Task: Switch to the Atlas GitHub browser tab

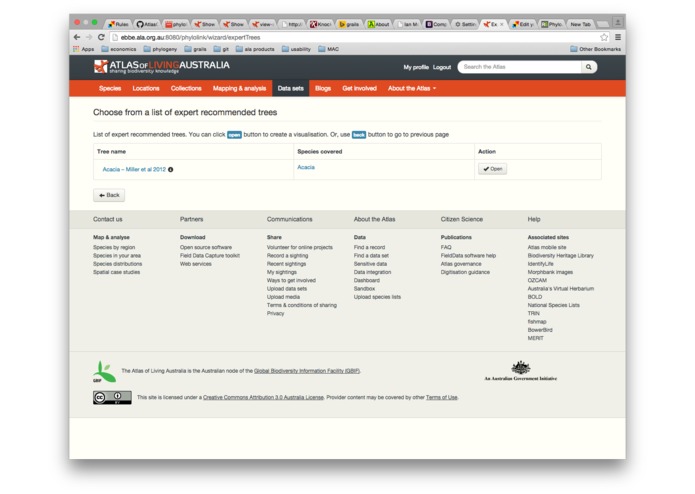Action: pos(147,24)
